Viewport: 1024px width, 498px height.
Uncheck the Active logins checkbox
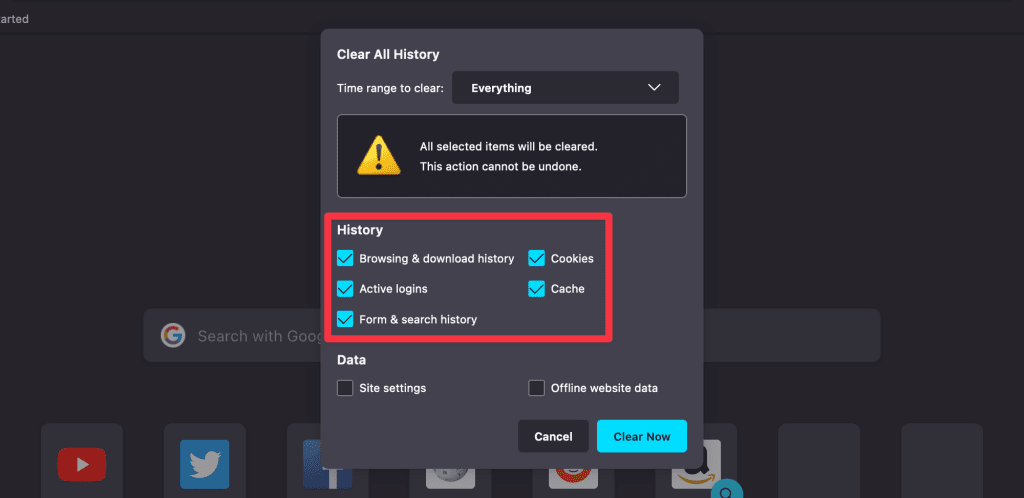[345, 288]
